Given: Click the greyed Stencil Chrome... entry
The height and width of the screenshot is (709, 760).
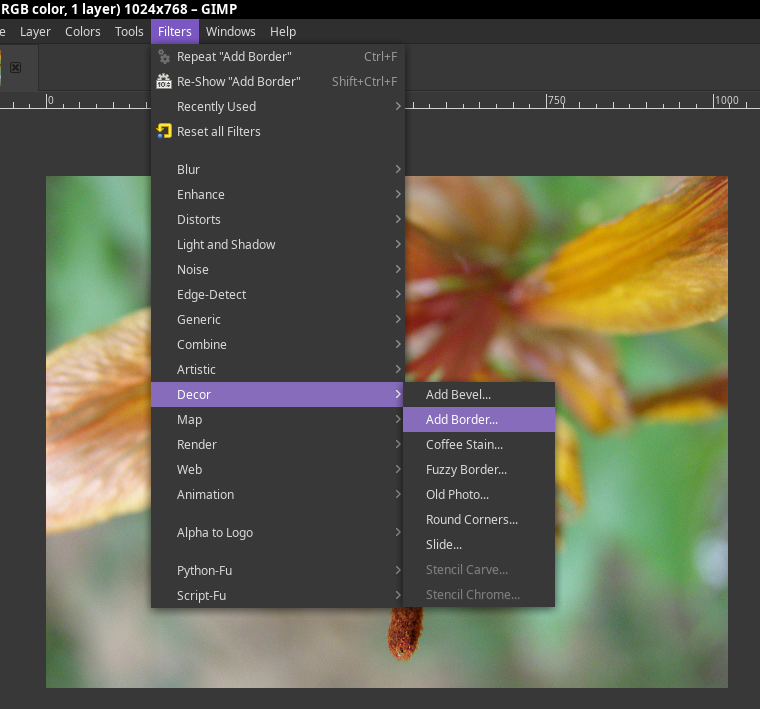Looking at the screenshot, I should 479,595.
